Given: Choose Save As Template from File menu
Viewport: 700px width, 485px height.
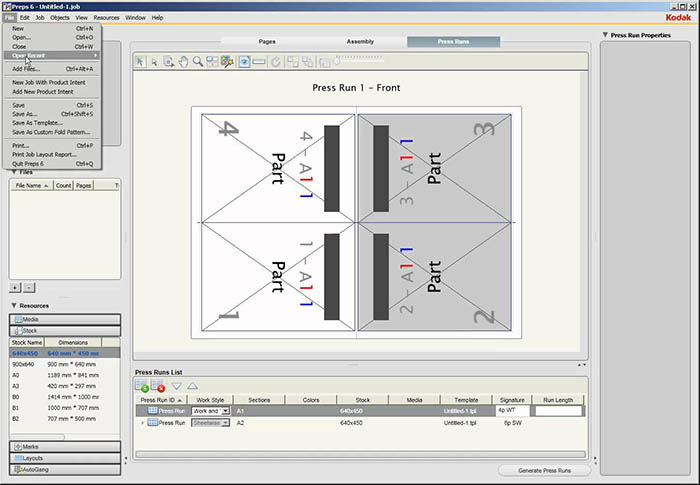Looking at the screenshot, I should [x=38, y=122].
